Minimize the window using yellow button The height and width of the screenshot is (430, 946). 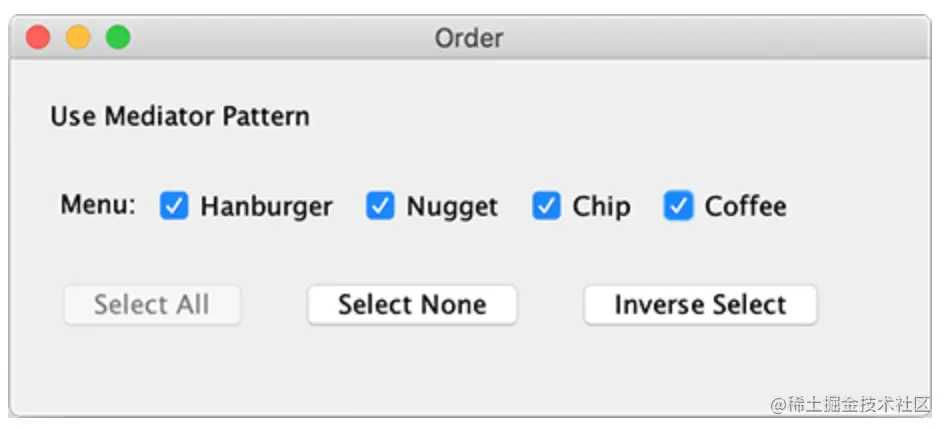tap(78, 38)
